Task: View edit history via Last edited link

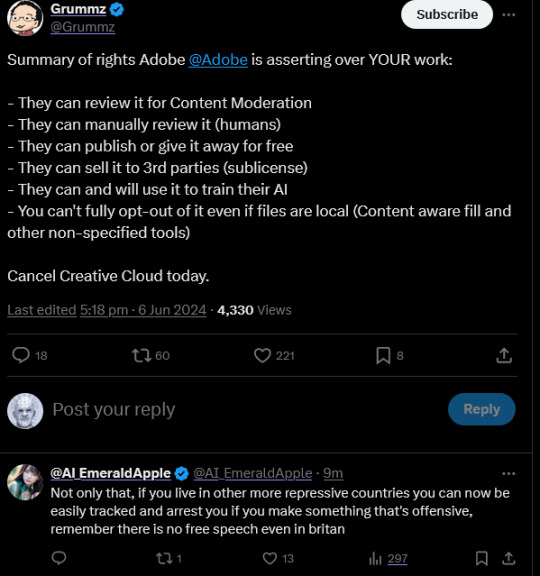Action: (42, 310)
